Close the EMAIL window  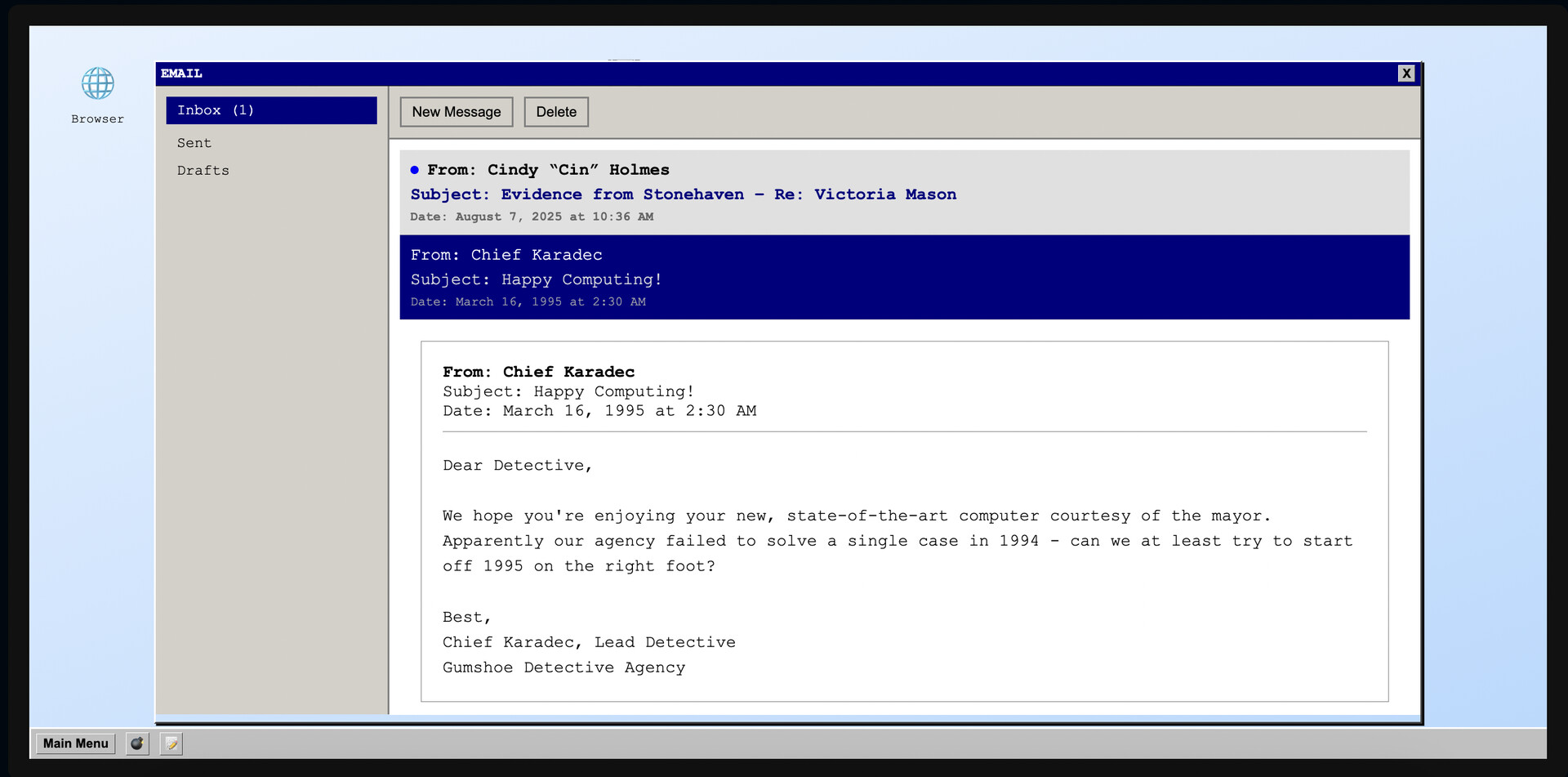pyautogui.click(x=1407, y=74)
